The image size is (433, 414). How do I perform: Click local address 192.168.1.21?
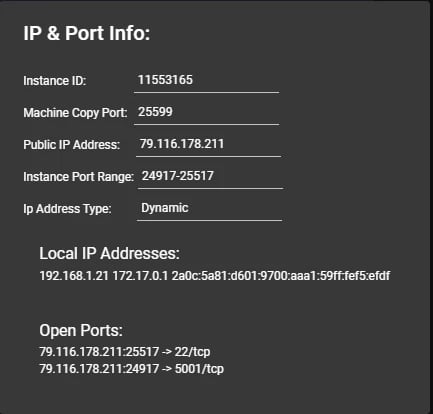(74, 276)
